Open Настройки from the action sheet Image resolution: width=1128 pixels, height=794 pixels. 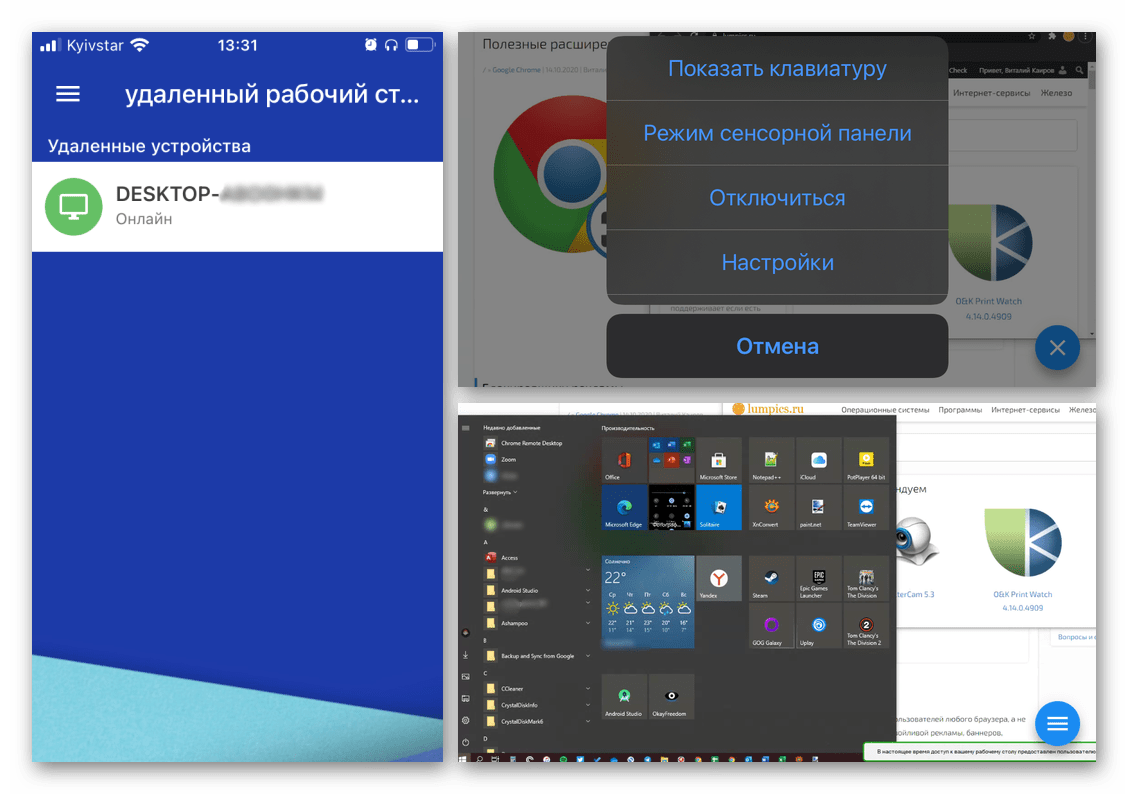coord(777,263)
